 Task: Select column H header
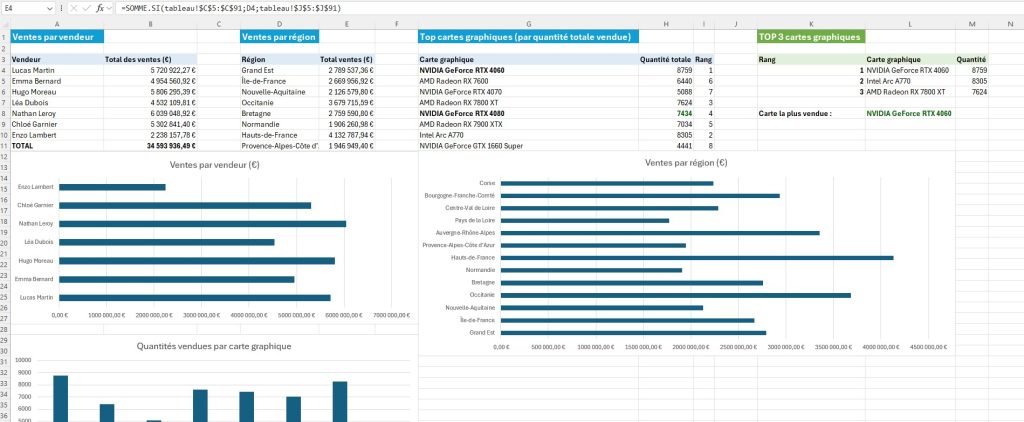coord(666,24)
